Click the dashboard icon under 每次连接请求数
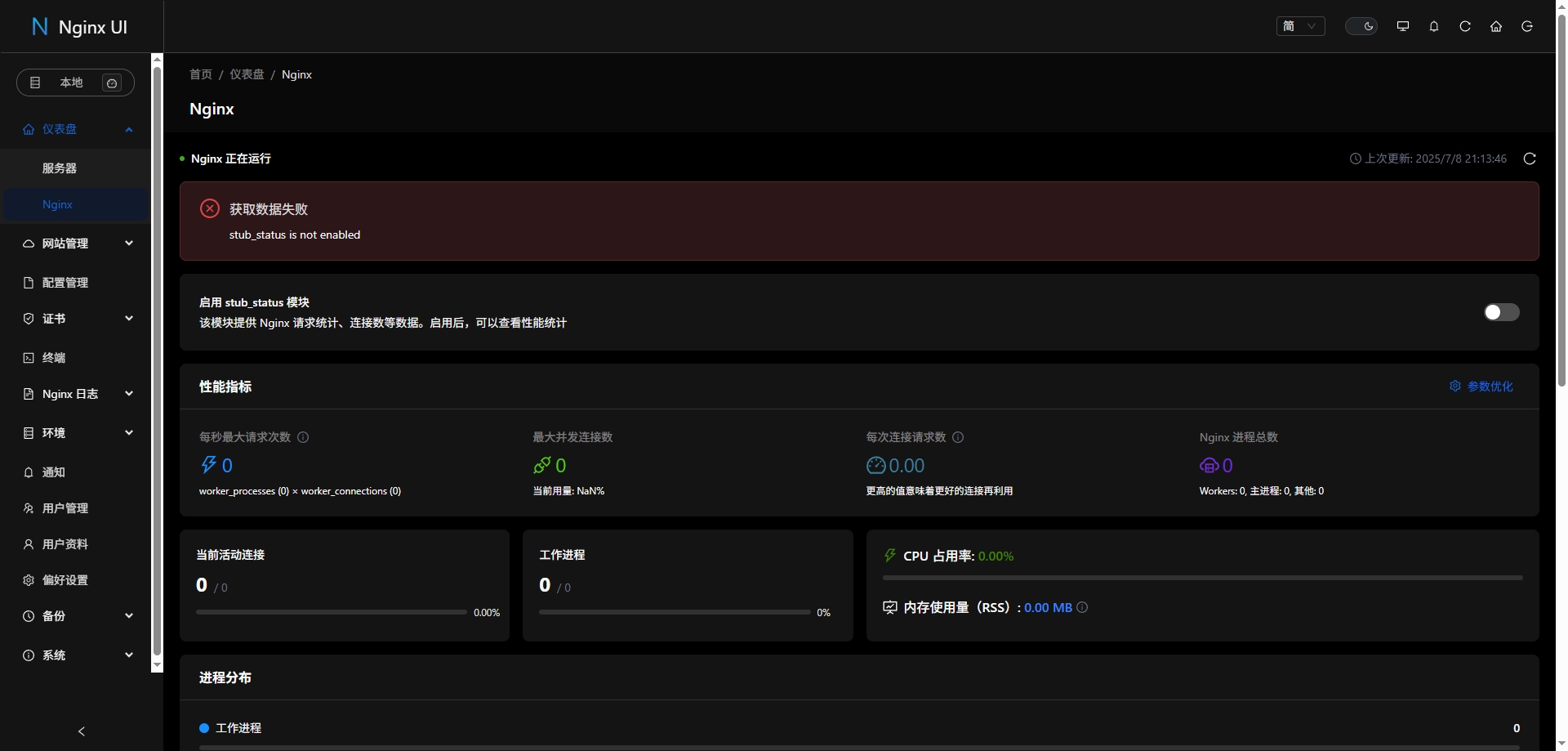The width and height of the screenshot is (1568, 751). tap(875, 465)
